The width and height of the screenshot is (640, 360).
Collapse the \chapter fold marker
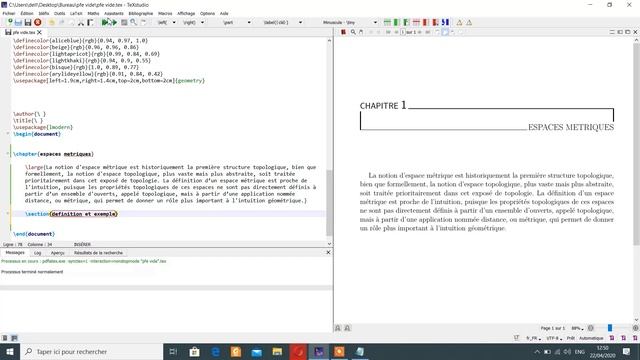[x=8, y=153]
